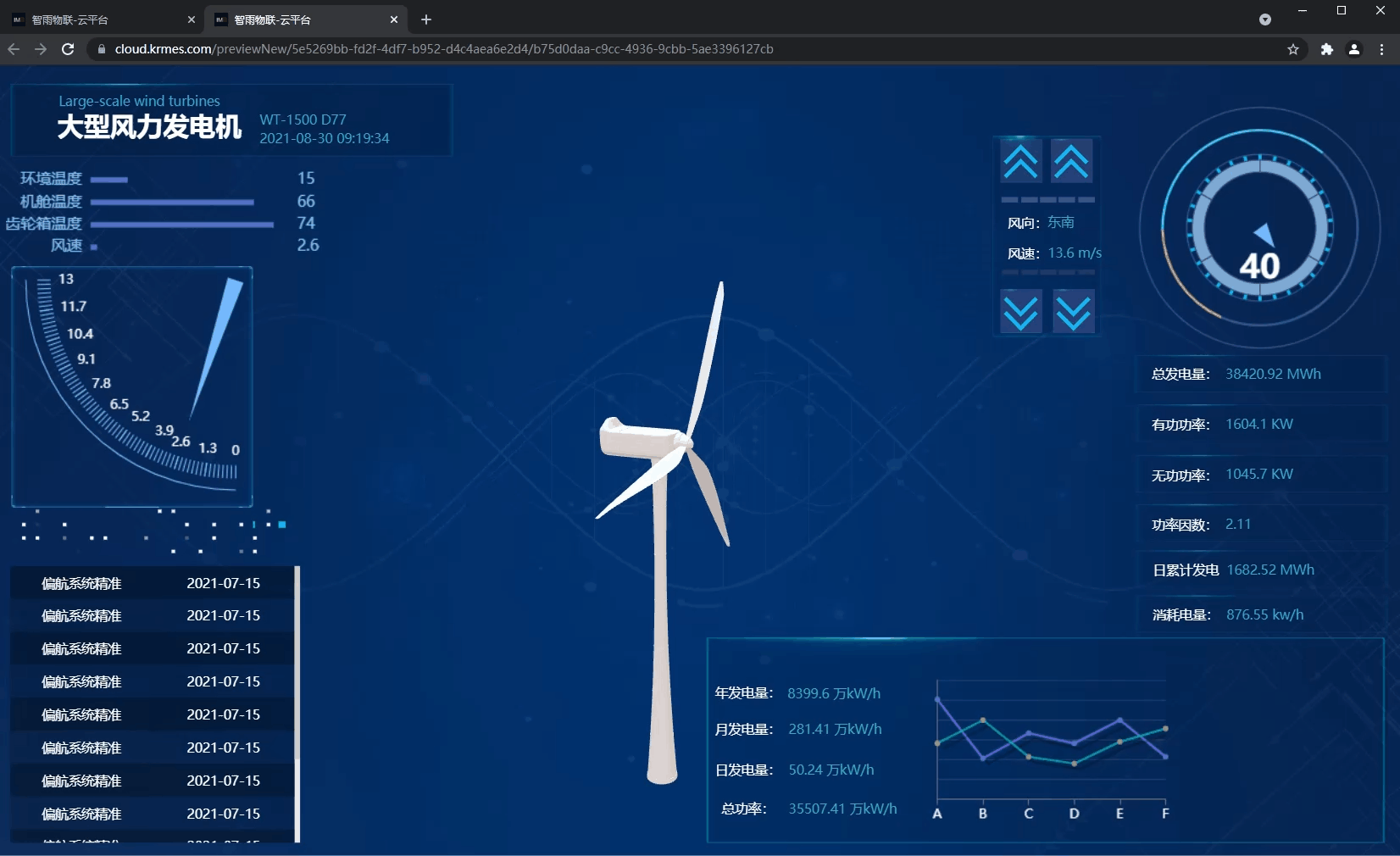Open the Chrome three-dot menu

click(x=1381, y=49)
